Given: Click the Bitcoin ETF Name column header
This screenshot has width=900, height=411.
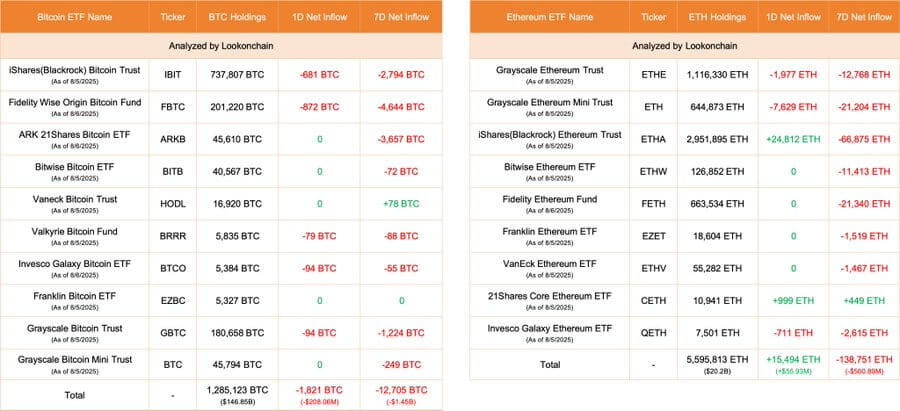Looking at the screenshot, I should pos(75,17).
